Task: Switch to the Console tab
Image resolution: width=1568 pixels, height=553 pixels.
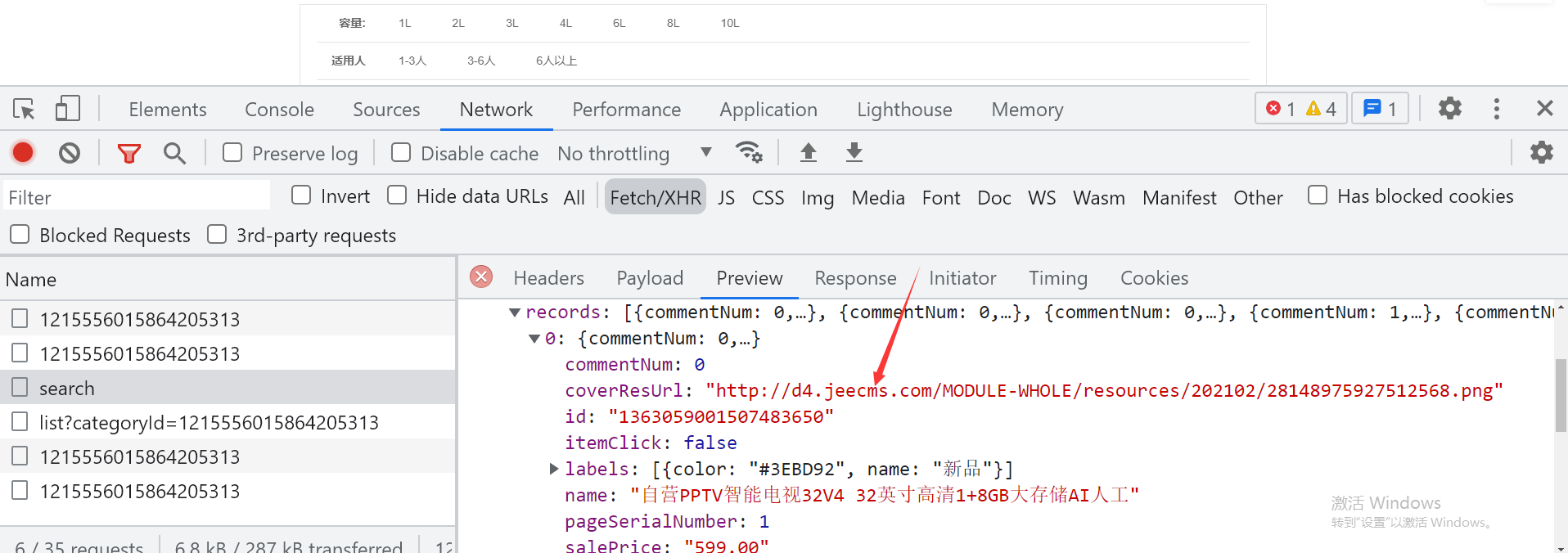Action: click(279, 110)
